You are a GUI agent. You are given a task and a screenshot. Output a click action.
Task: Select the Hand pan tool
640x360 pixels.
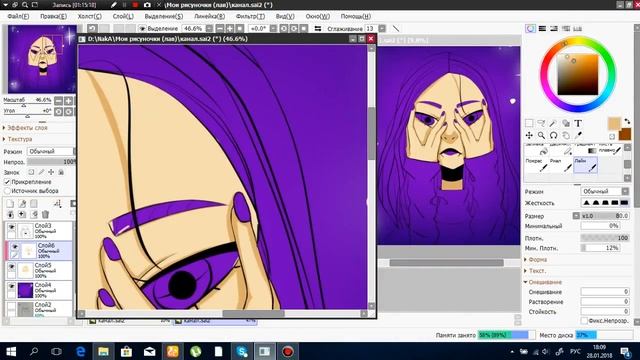566,135
